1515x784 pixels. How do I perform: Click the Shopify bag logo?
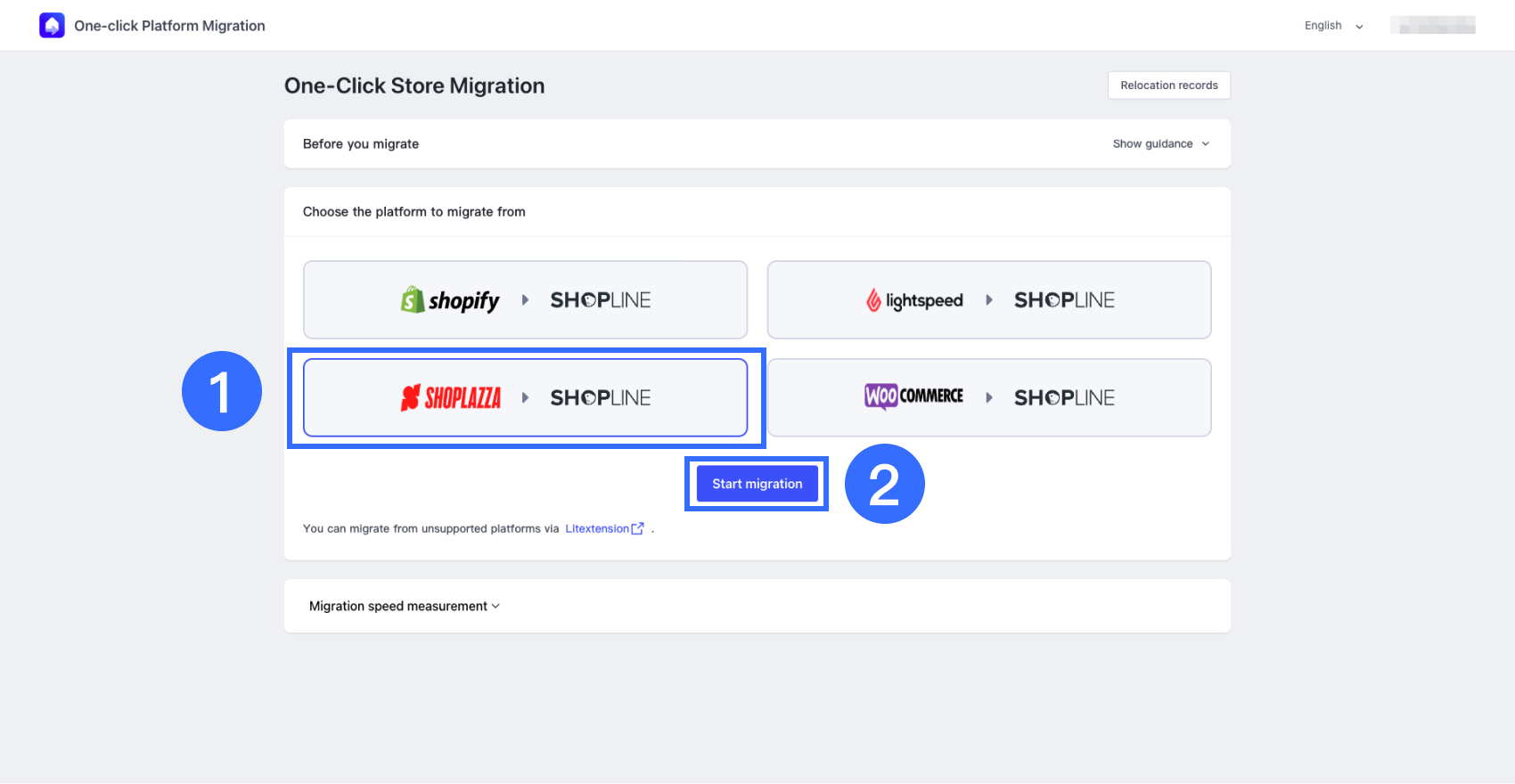click(x=412, y=300)
